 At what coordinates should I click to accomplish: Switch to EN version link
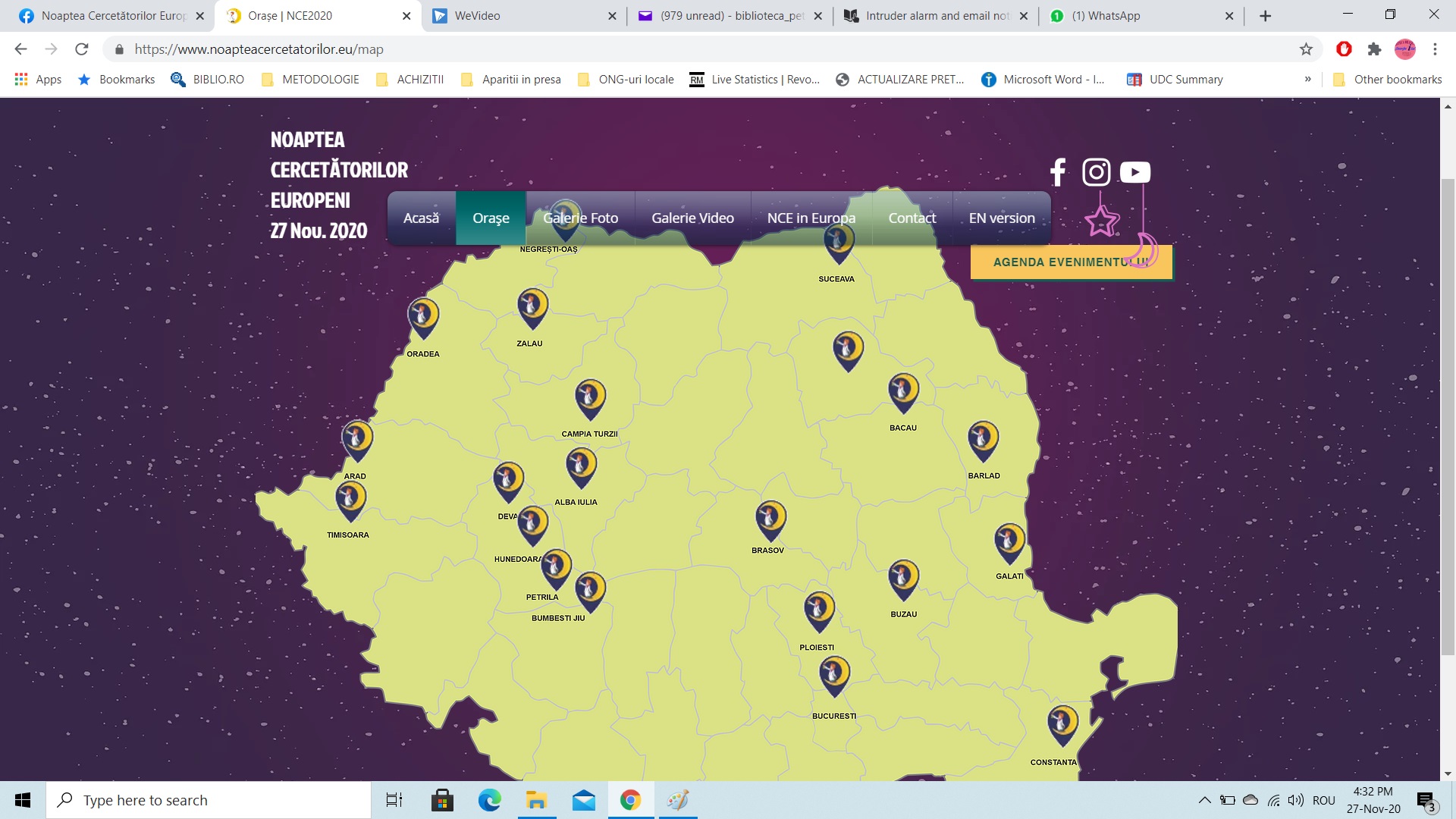pyautogui.click(x=1001, y=218)
